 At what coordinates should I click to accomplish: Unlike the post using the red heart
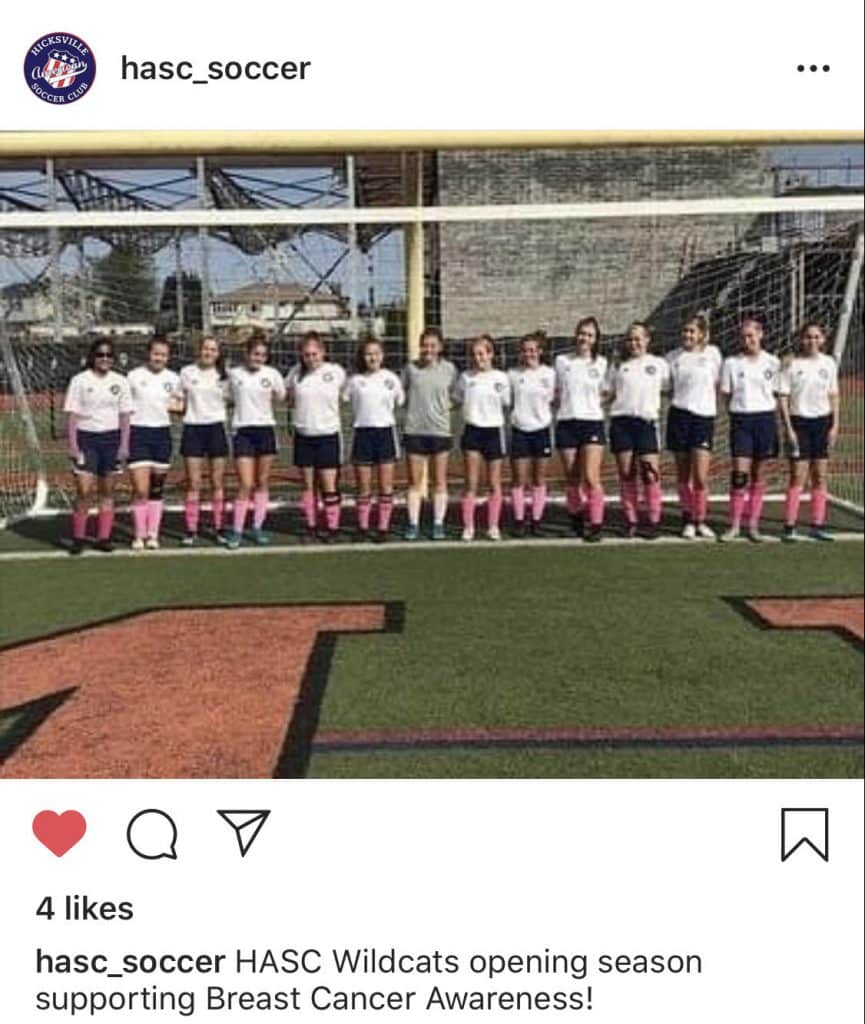pyautogui.click(x=59, y=833)
